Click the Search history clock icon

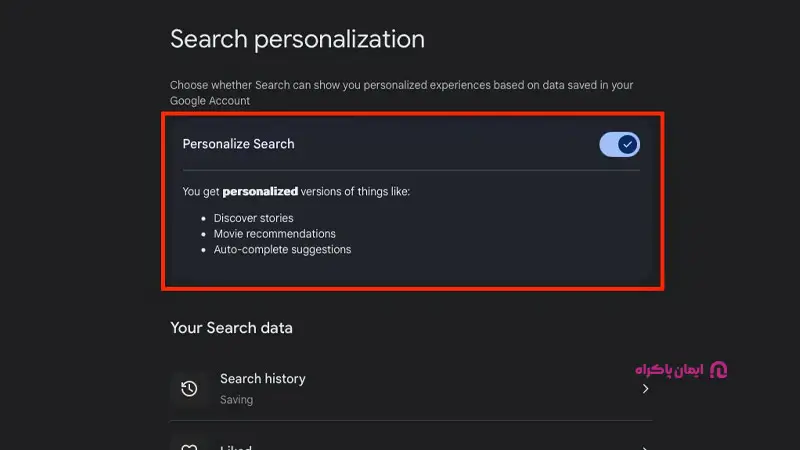click(x=188, y=388)
